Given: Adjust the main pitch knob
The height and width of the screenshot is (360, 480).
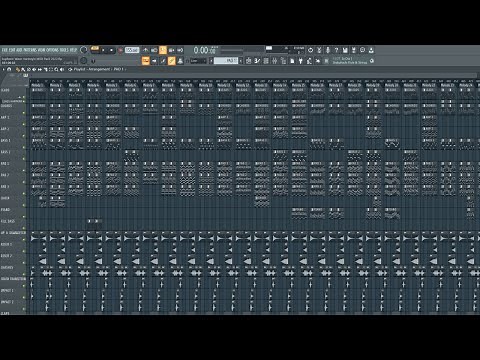Looking at the screenshot, I should 84,61.
